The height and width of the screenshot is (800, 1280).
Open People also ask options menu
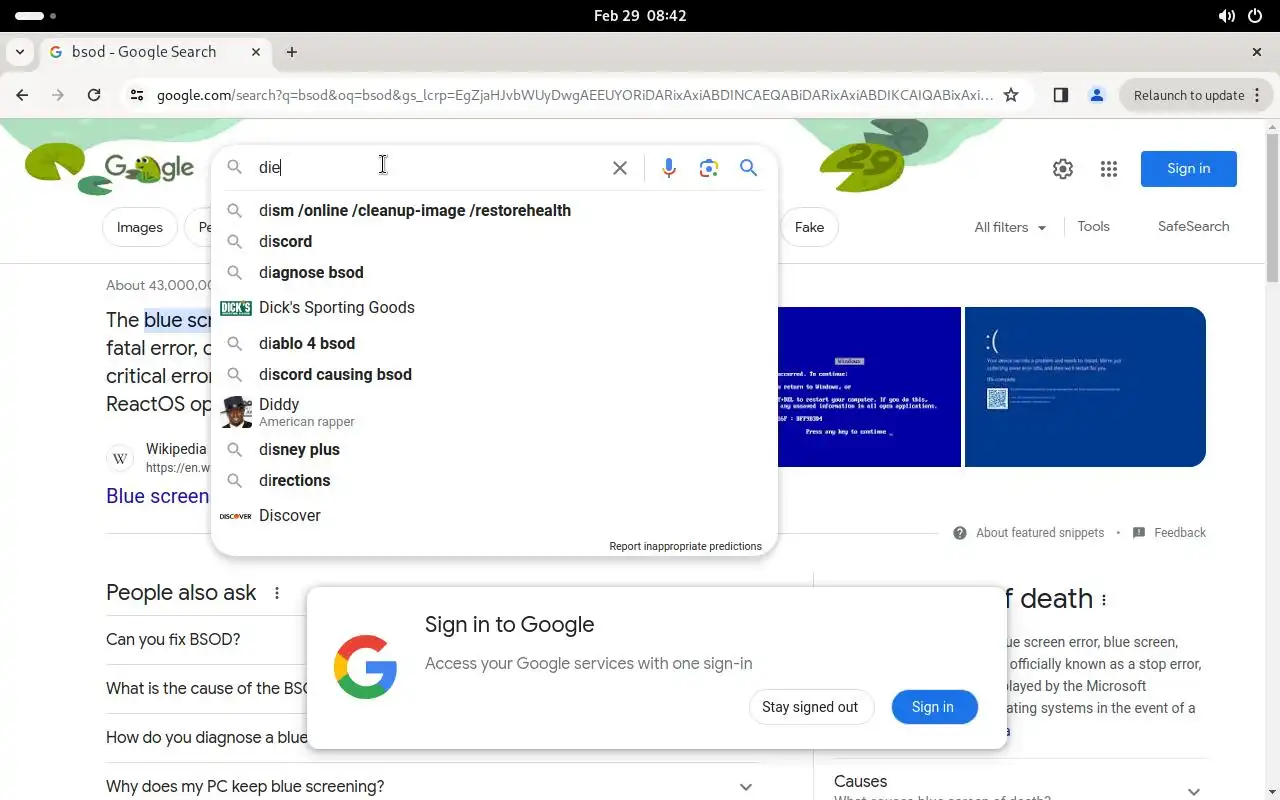pyautogui.click(x=277, y=593)
